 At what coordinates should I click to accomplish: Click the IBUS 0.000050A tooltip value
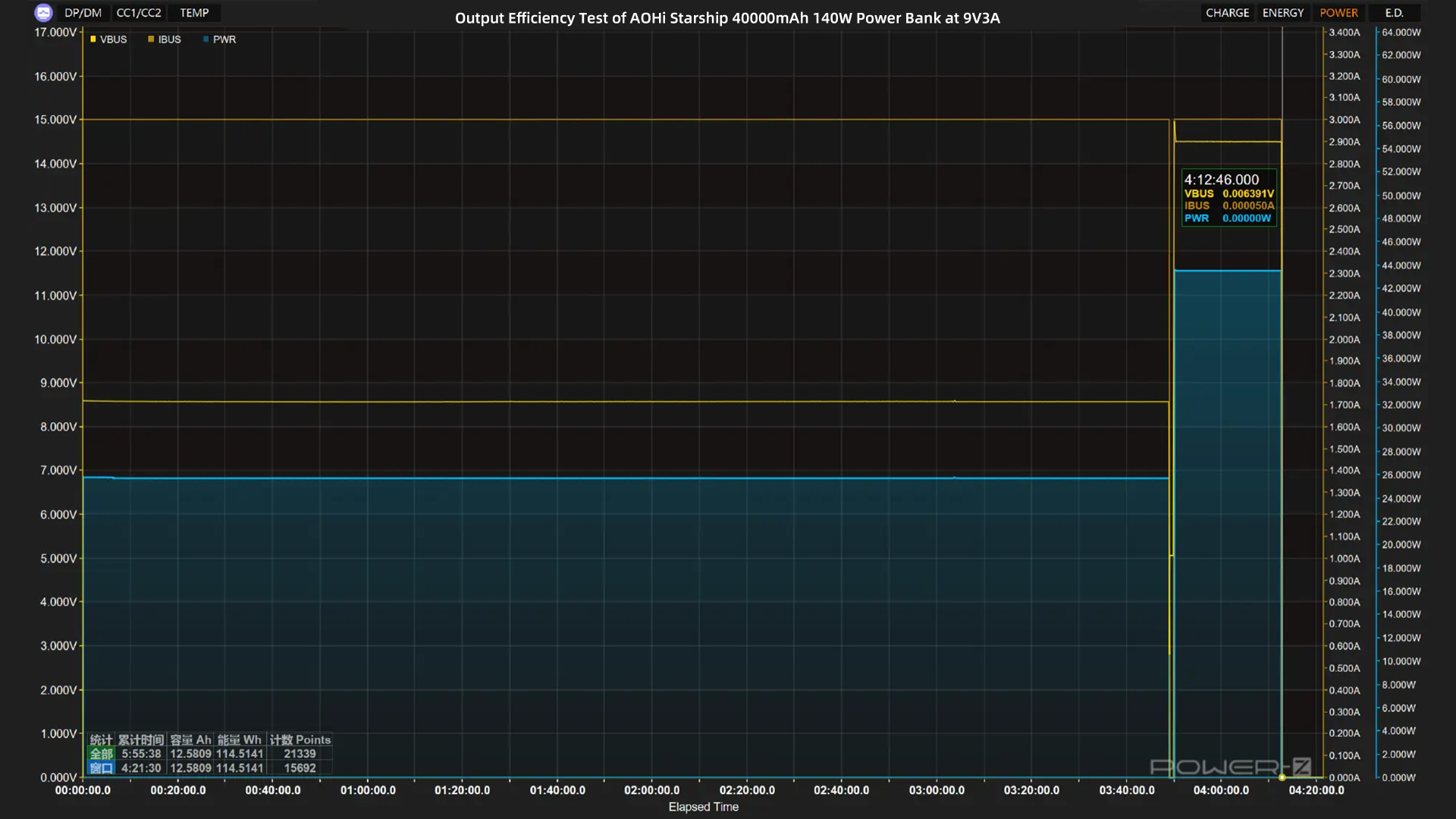click(x=1229, y=206)
